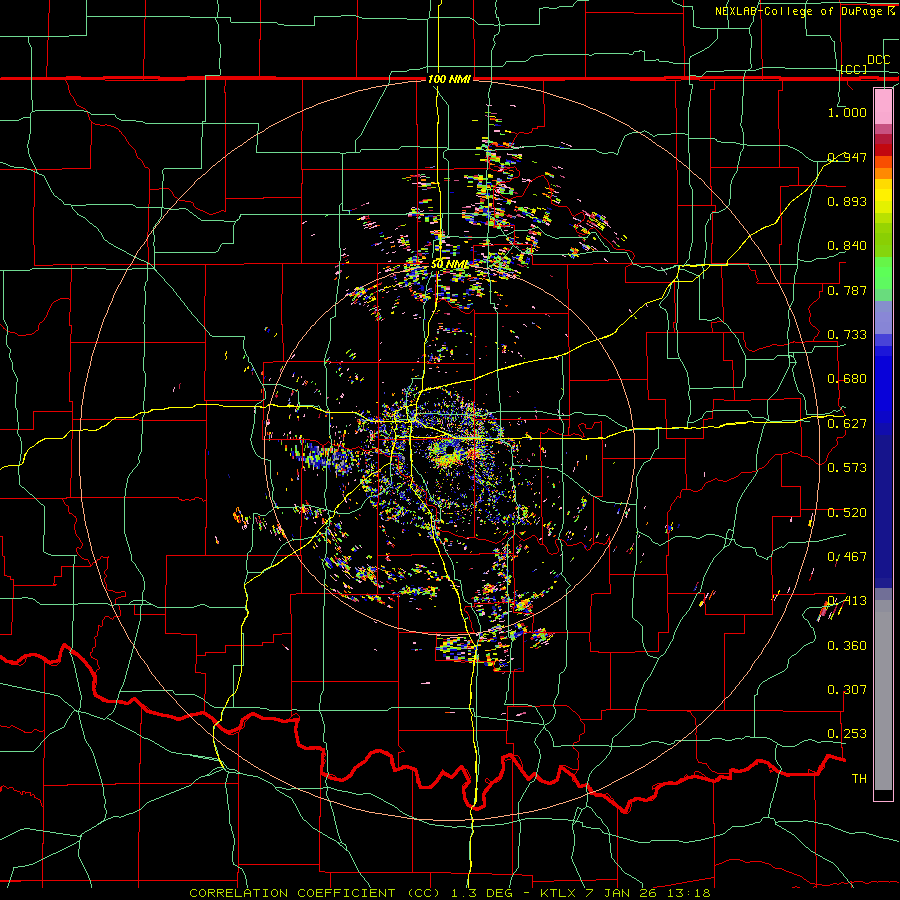900x900 pixels.
Task: Click the 0.787 color scale value
Action: pos(847,290)
